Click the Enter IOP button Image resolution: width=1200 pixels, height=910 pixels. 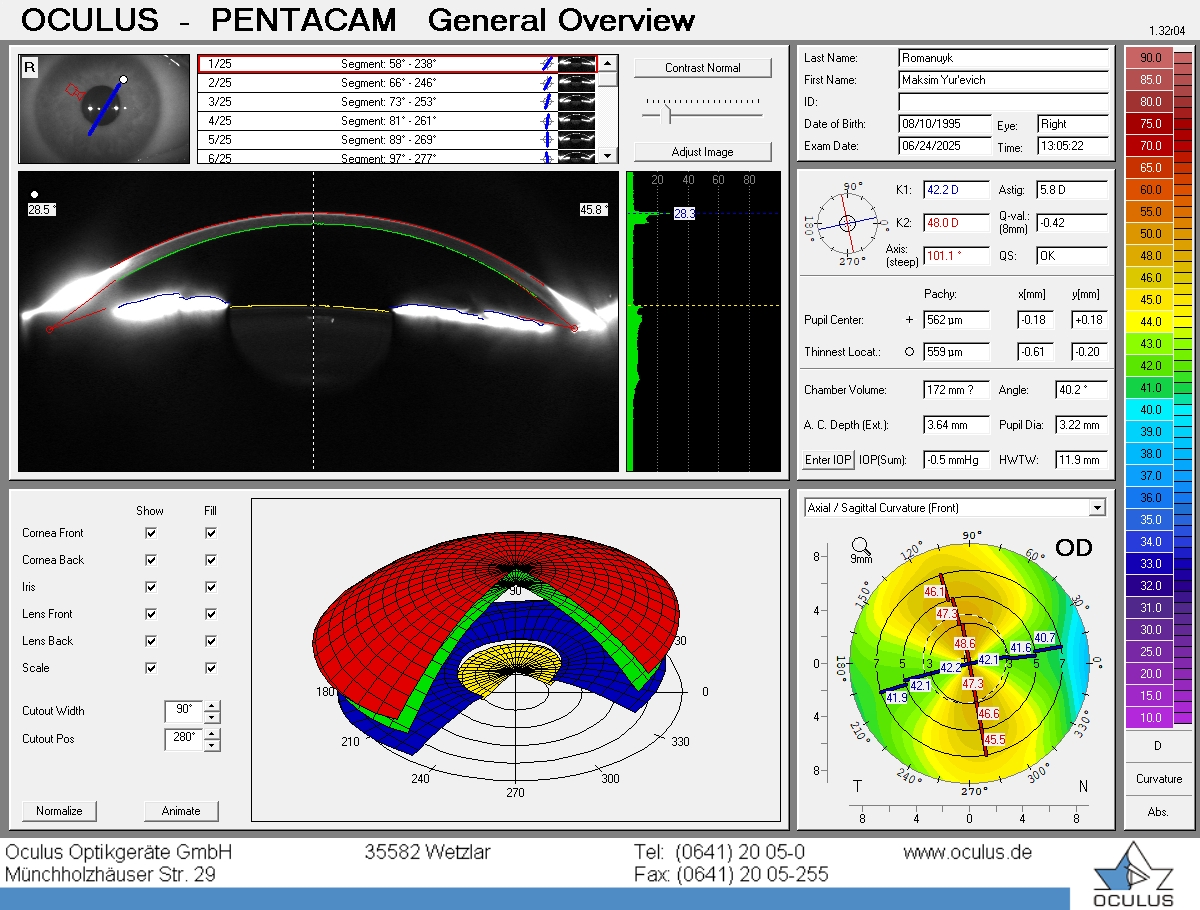828,460
